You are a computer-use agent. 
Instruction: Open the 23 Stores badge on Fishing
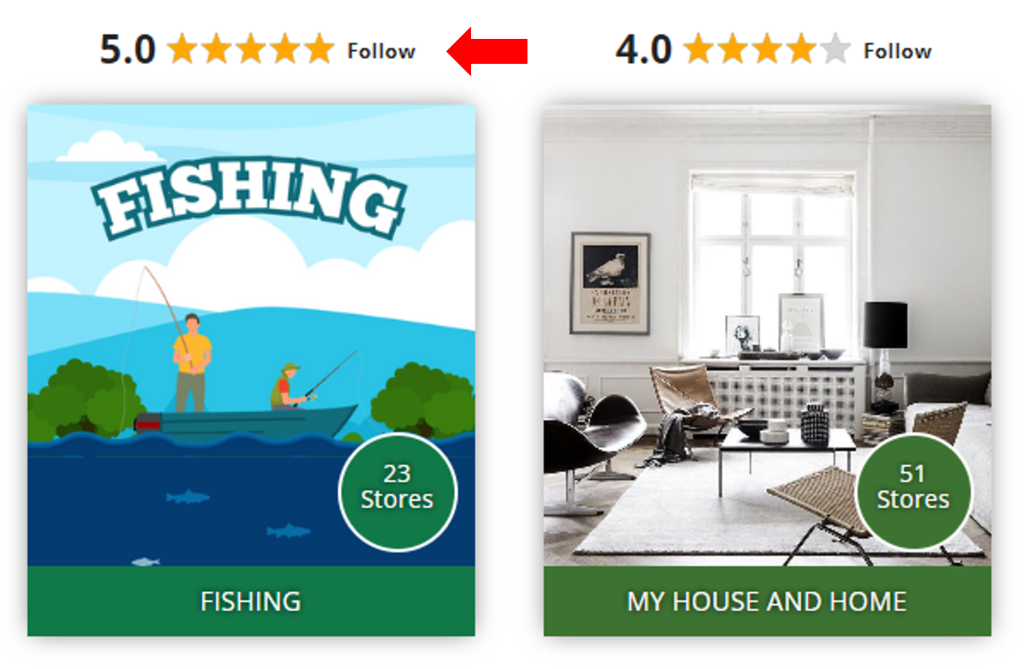tap(397, 492)
